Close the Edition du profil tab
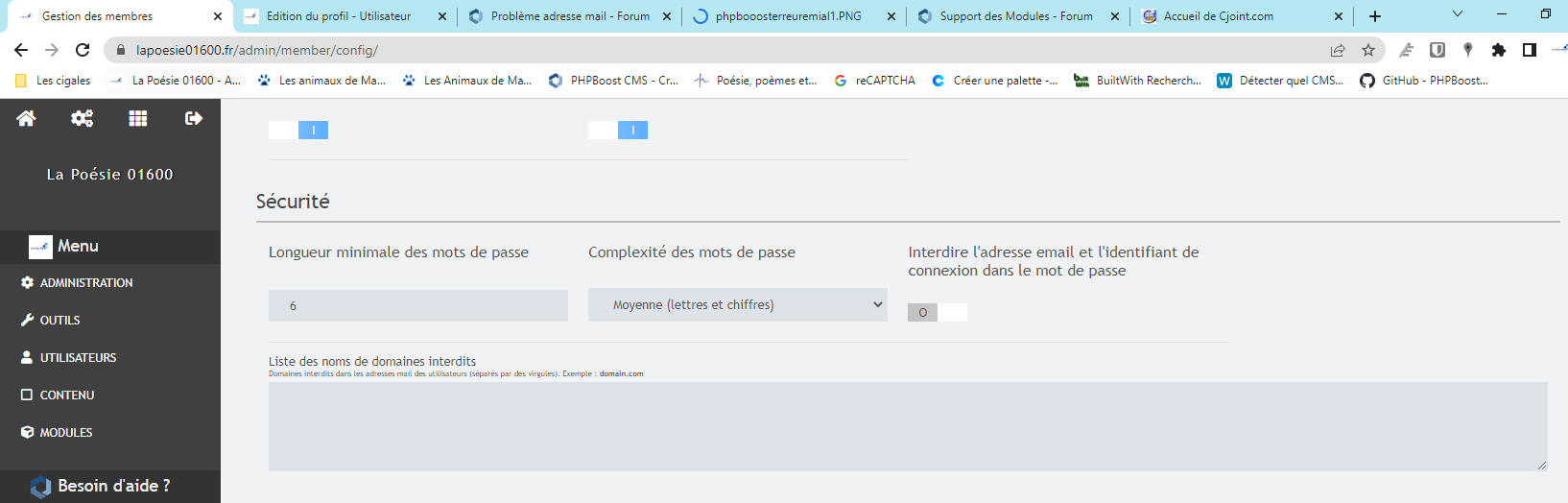This screenshot has width=1568, height=503. pyautogui.click(x=442, y=16)
